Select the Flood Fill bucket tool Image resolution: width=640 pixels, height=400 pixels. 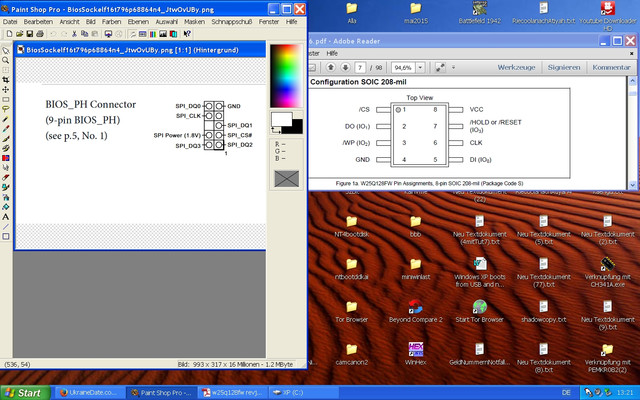pos(6,207)
